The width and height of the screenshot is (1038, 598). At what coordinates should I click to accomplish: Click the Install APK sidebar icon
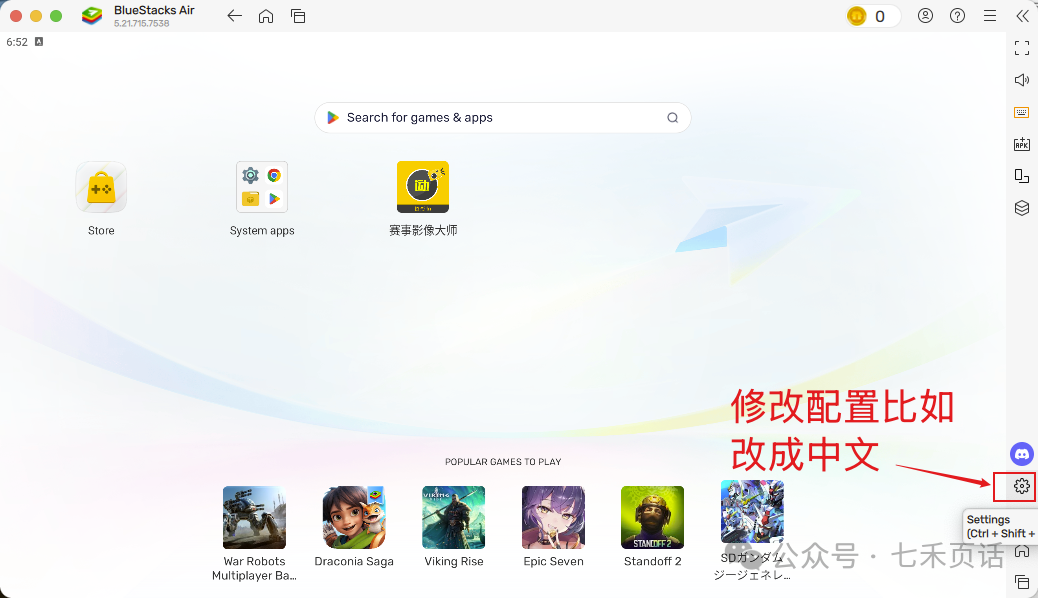[x=1021, y=144]
